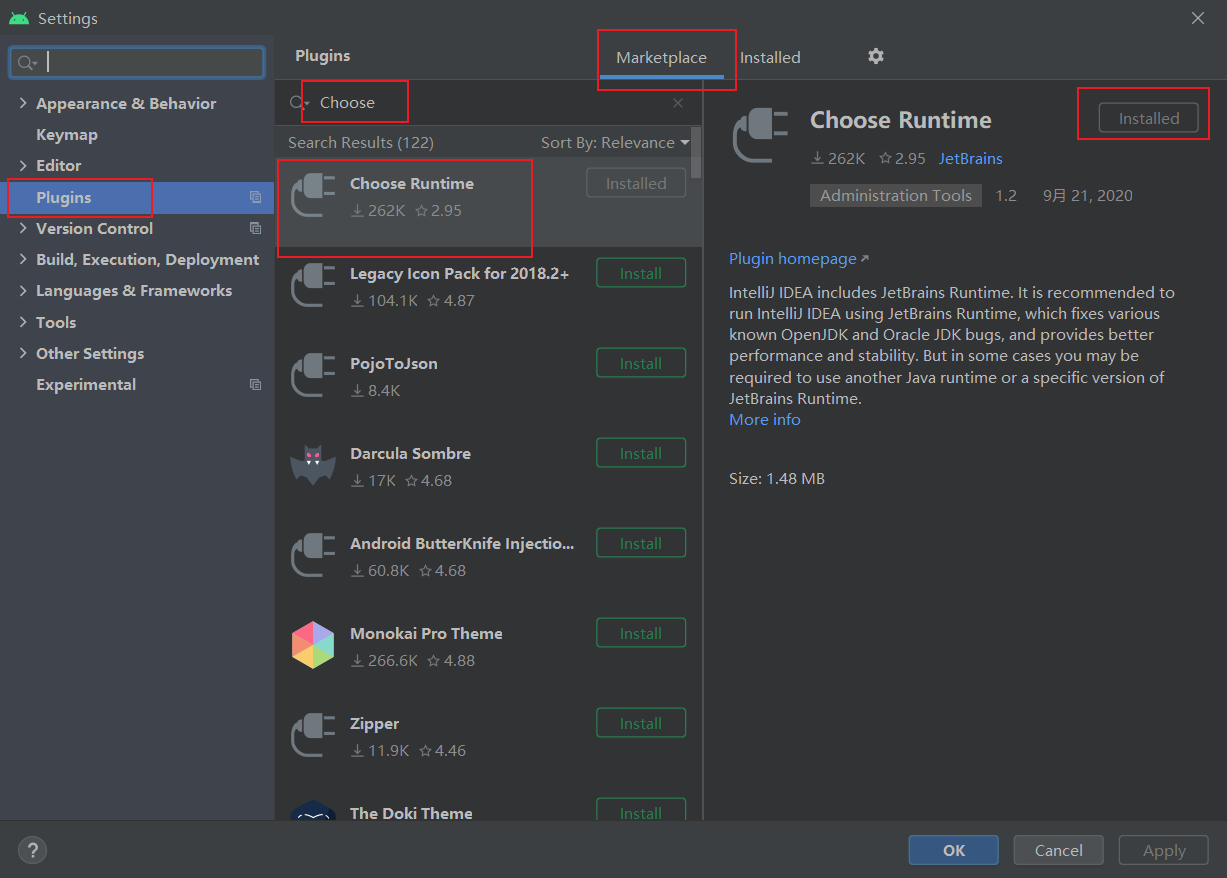Click the Darcula Sombre bat icon
Viewport: 1227px width, 878px height.
(313, 465)
